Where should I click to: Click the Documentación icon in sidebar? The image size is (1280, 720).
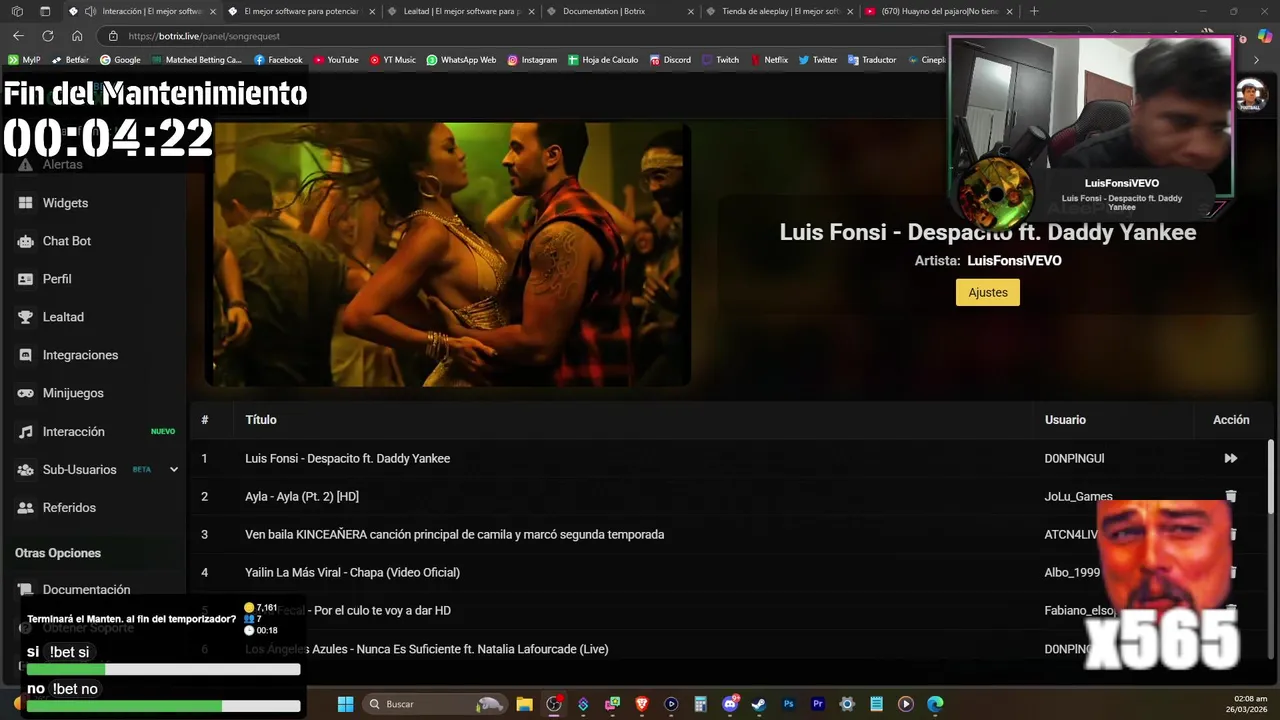point(25,590)
